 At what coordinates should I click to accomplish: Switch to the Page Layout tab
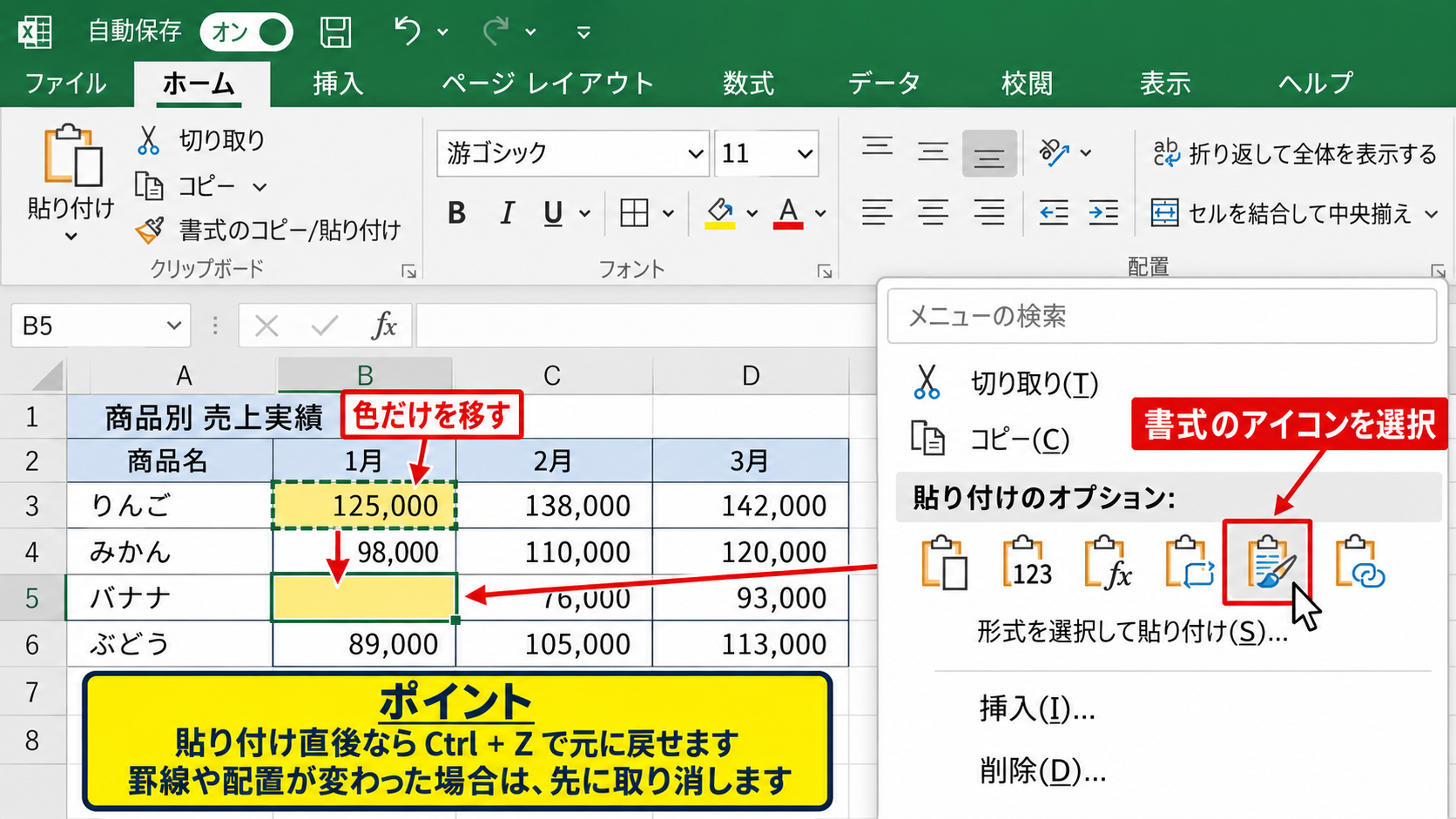tap(548, 84)
